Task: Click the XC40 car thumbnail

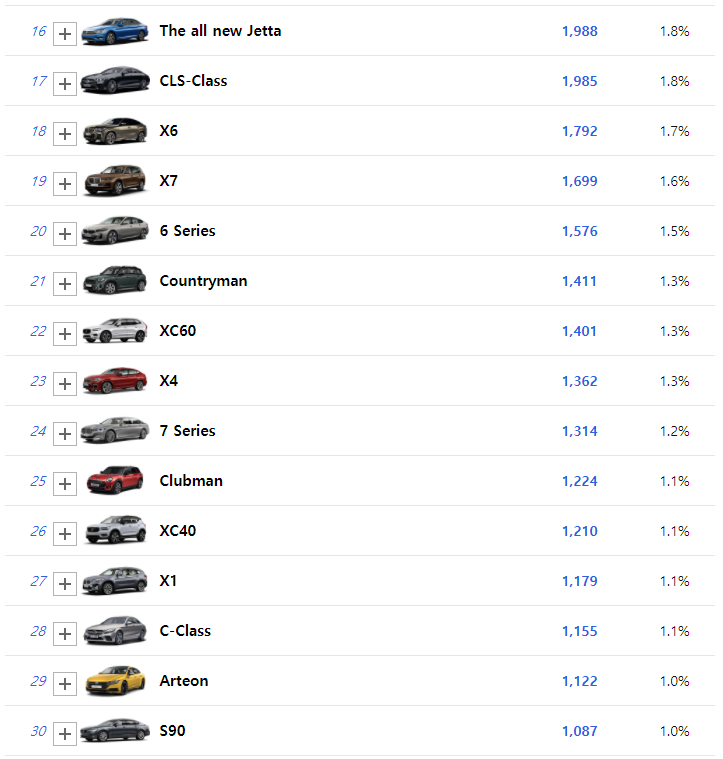Action: tap(115, 530)
